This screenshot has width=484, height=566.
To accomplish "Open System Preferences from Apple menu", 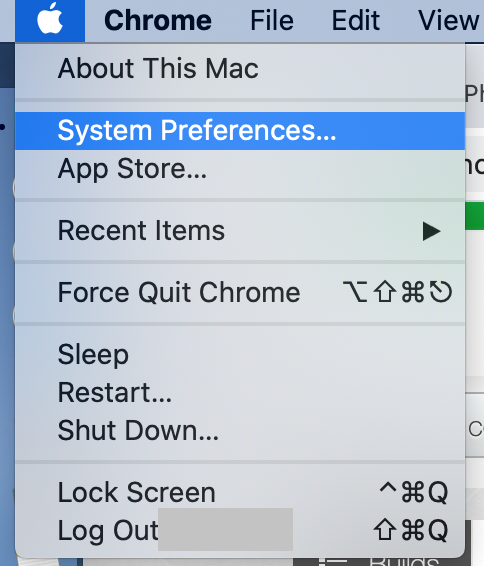I will click(240, 131).
